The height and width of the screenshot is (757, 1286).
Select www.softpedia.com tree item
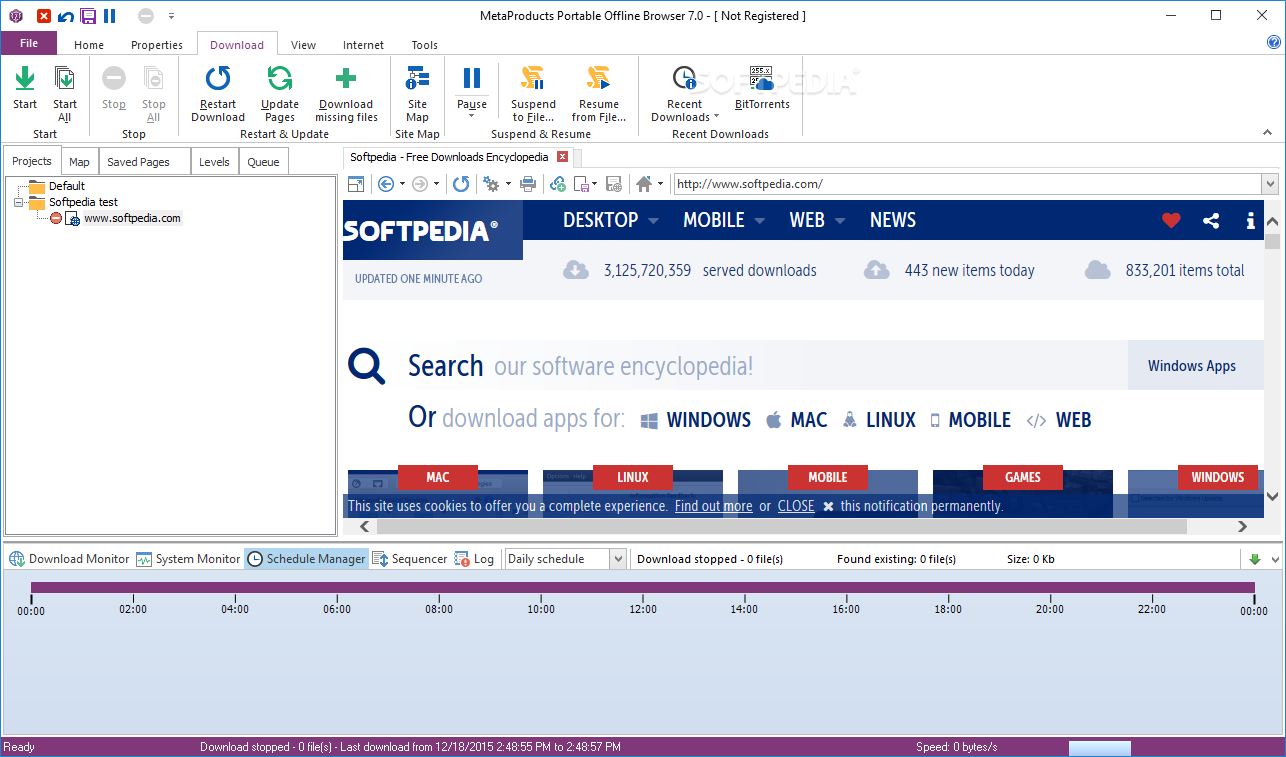pyautogui.click(x=132, y=218)
